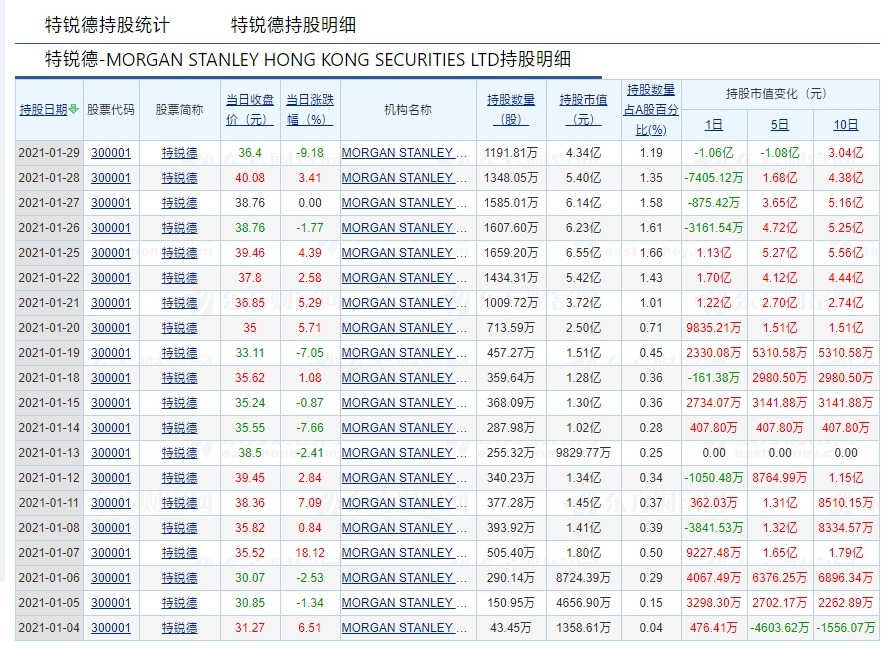Viewport: 884px width, 654px height.
Task: Open 特锐德 link in 2021-01-12 row
Action: (179, 478)
